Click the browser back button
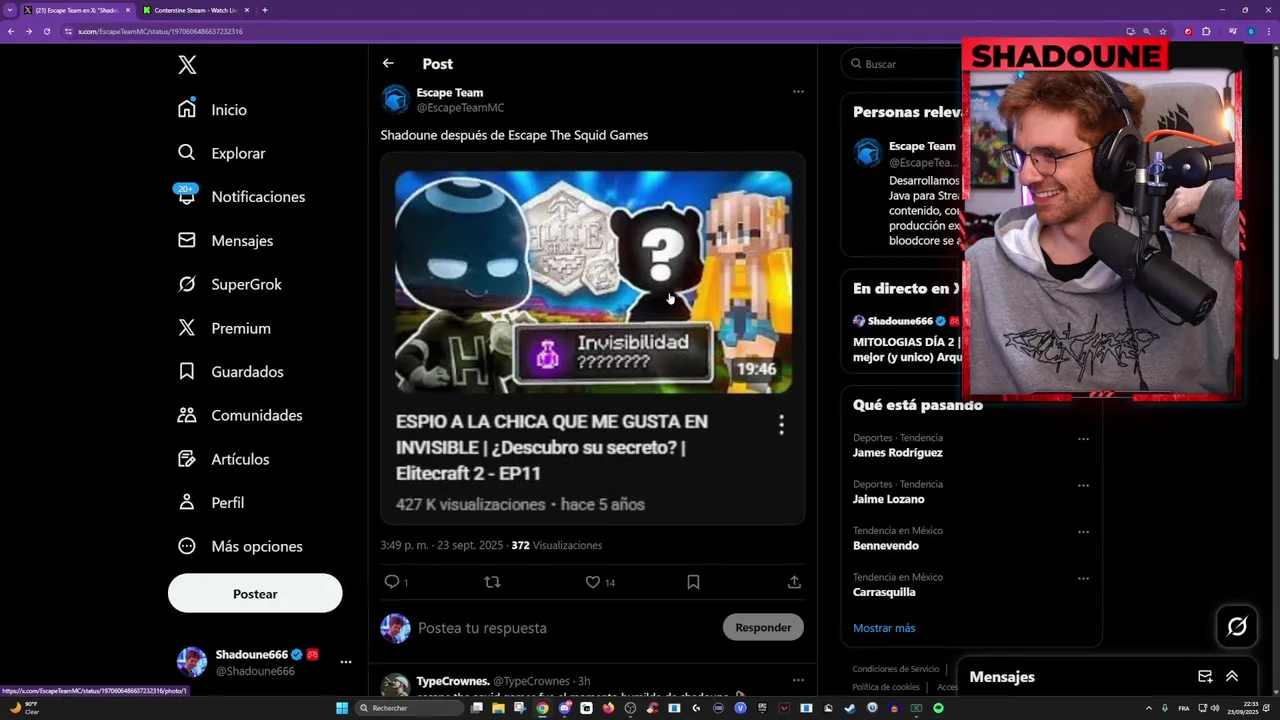This screenshot has width=1280, height=720. pos(11,31)
